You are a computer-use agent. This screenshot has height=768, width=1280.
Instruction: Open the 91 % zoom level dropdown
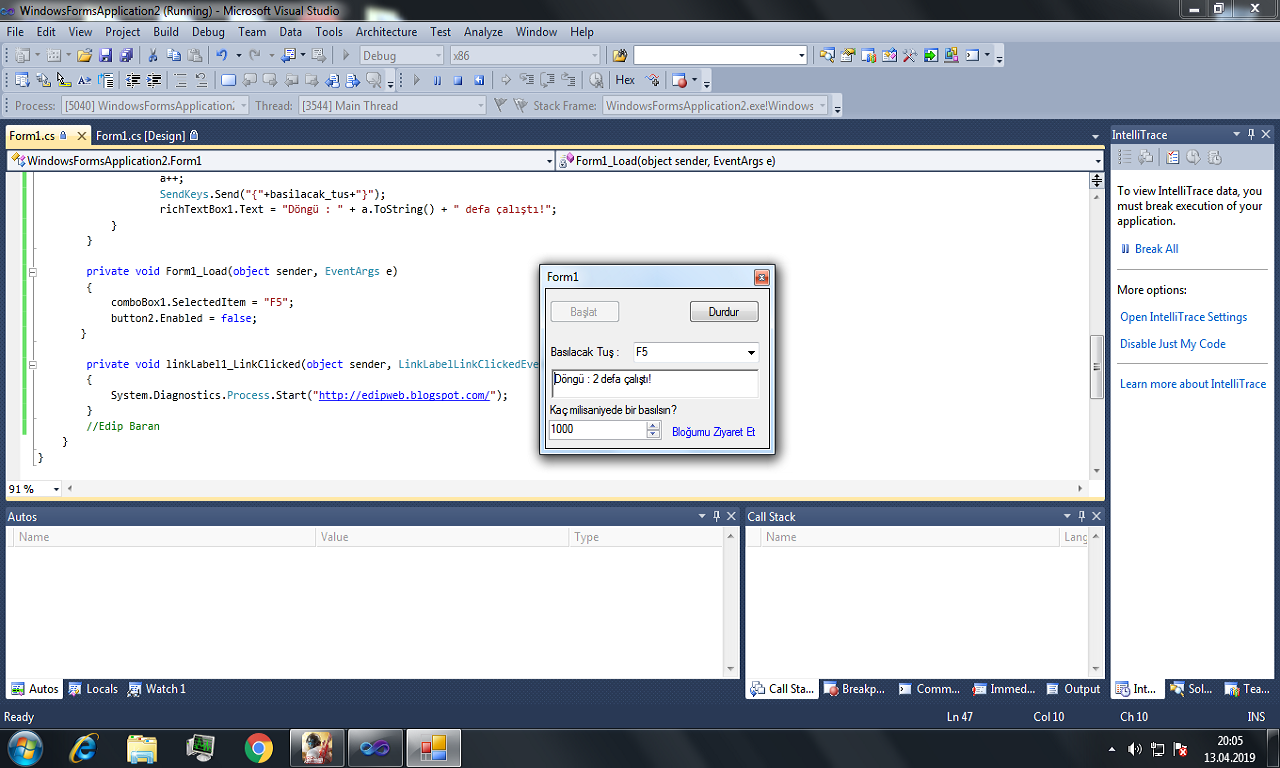pos(56,489)
